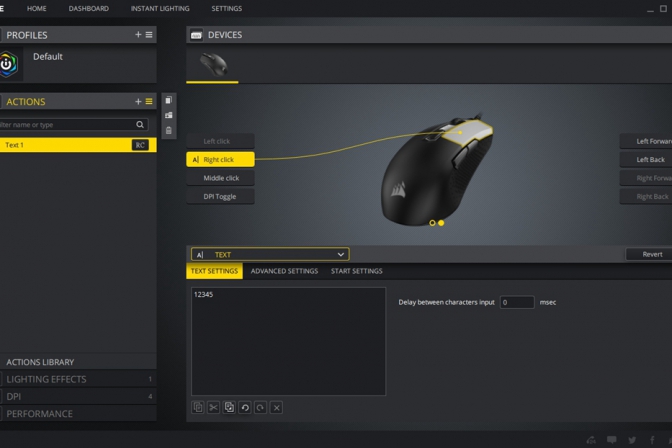Viewport: 672px width, 448px height.
Task: Select the Default profile
Action: pos(78,64)
